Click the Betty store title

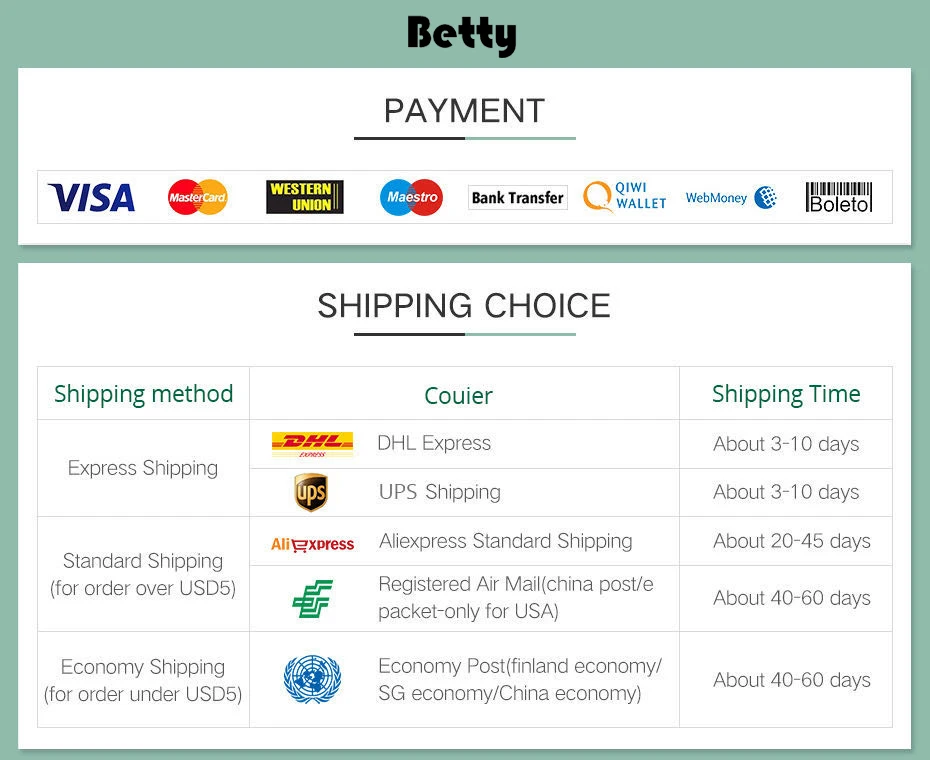coord(462,35)
